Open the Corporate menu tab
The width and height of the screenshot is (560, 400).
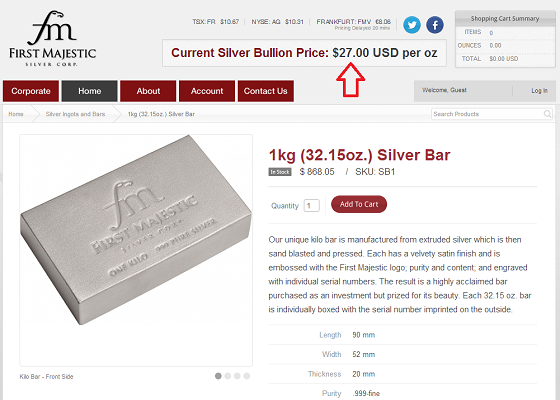pos(31,91)
